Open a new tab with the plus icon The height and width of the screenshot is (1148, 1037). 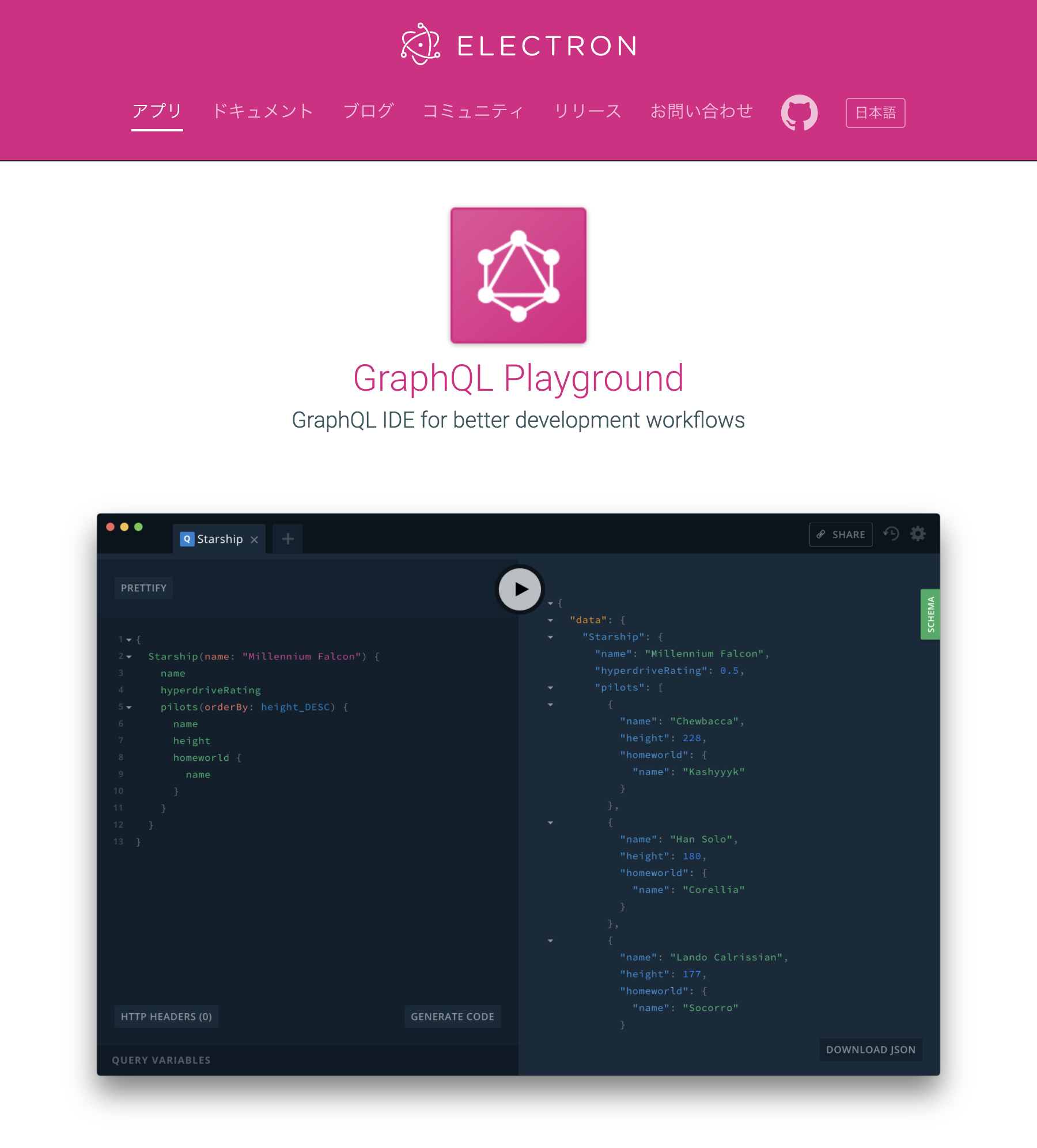[x=287, y=538]
